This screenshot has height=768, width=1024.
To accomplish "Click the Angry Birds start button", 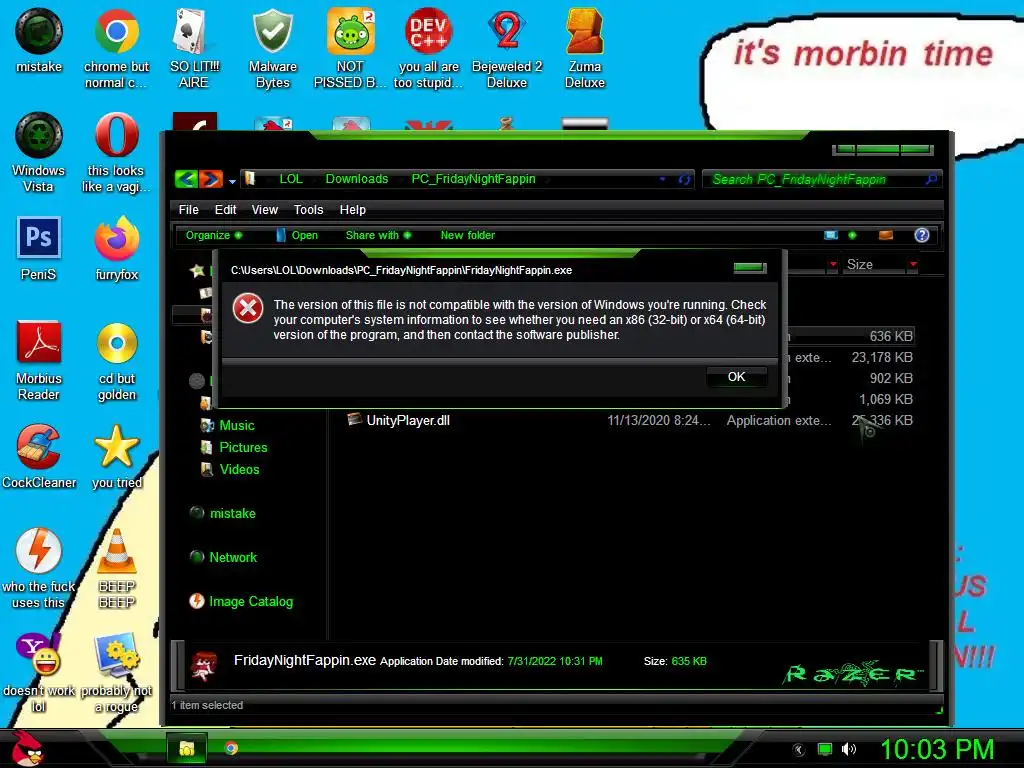I will click(27, 748).
